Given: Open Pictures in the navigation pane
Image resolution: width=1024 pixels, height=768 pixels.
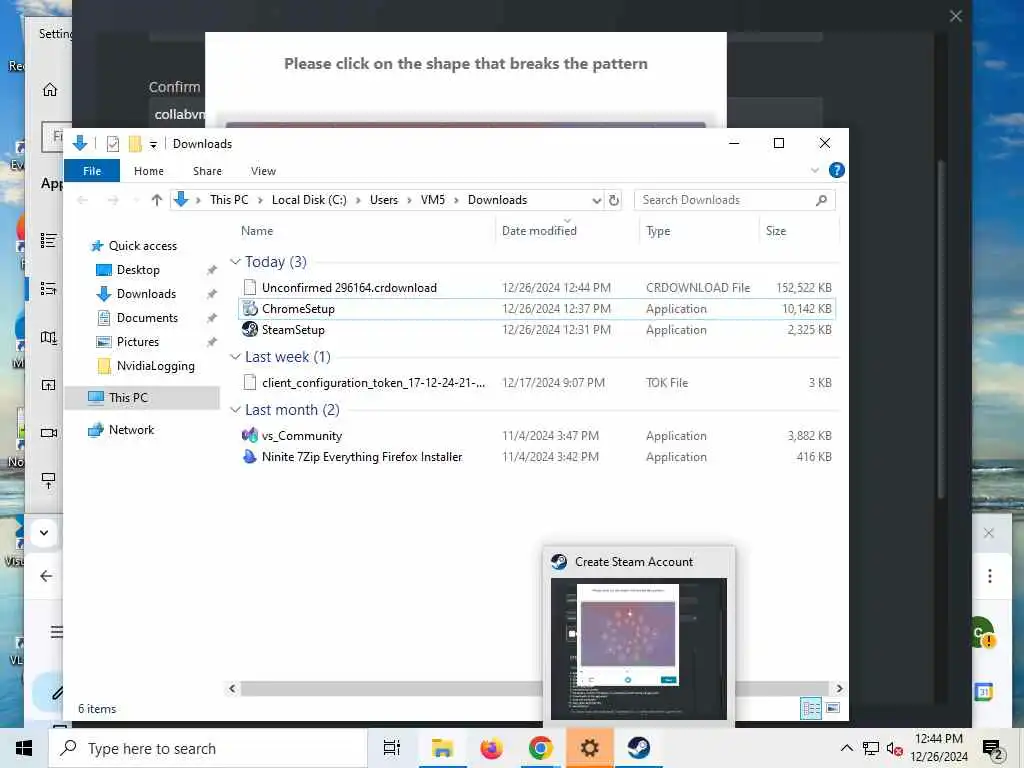Looking at the screenshot, I should pyautogui.click(x=137, y=342).
